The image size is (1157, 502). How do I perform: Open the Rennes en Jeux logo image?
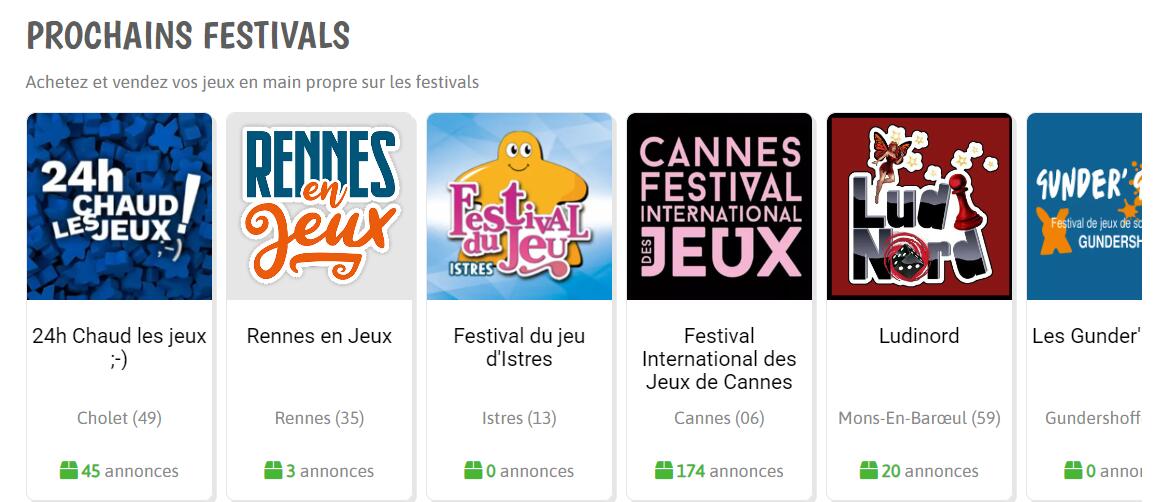coord(320,207)
